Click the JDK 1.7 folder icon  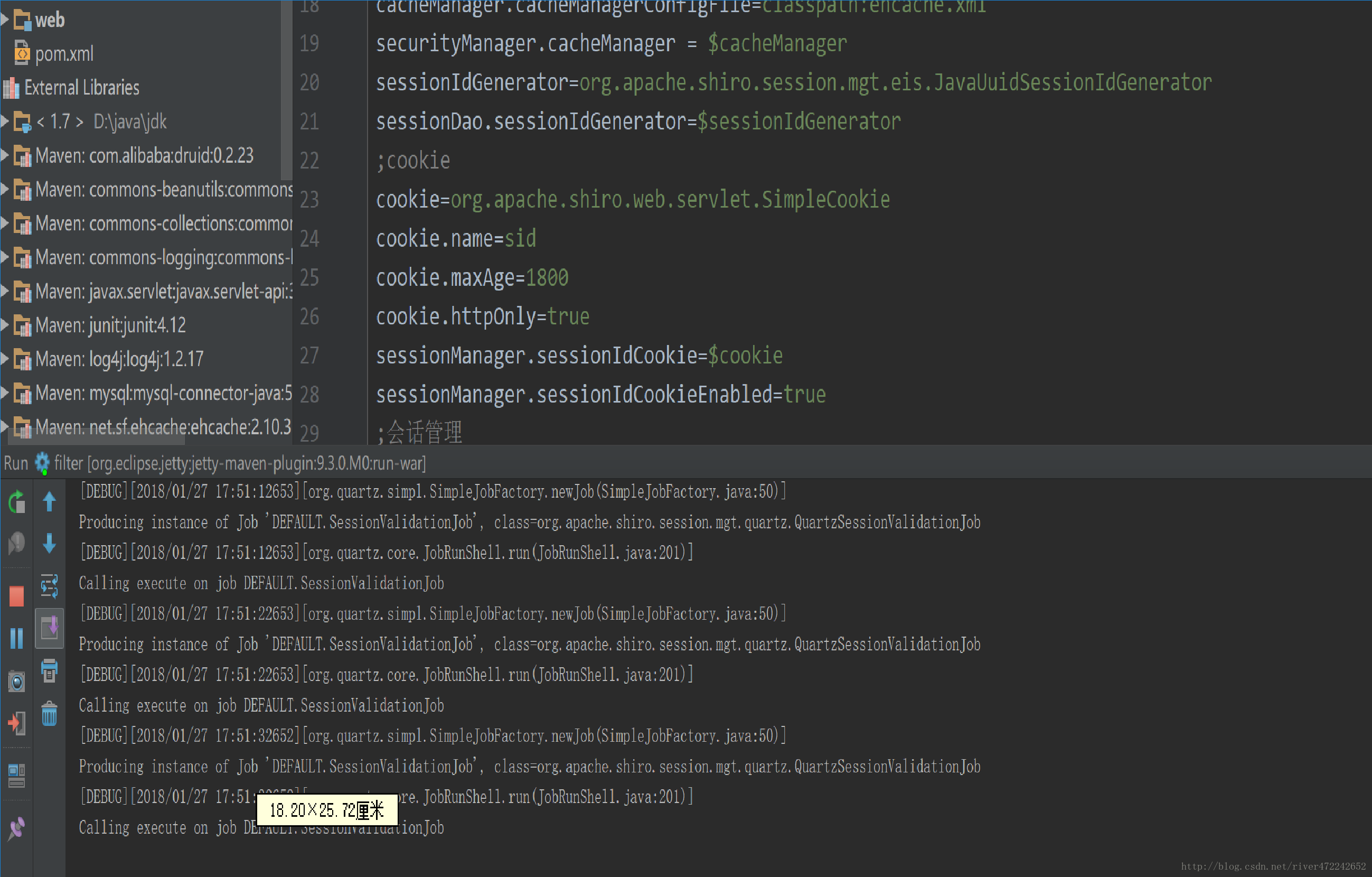pyautogui.click(x=22, y=122)
